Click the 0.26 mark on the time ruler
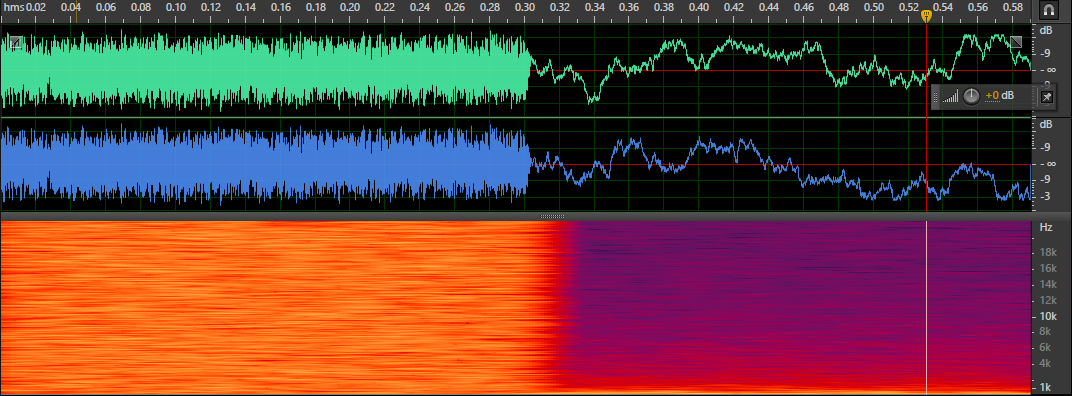The width and height of the screenshot is (1072, 396). pyautogui.click(x=455, y=7)
